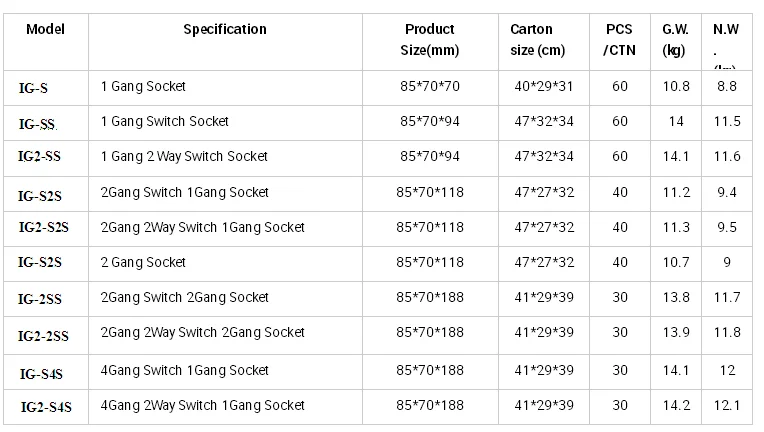Click '1 Gang 2 Way Switch Socket' cell

pyautogui.click(x=185, y=156)
